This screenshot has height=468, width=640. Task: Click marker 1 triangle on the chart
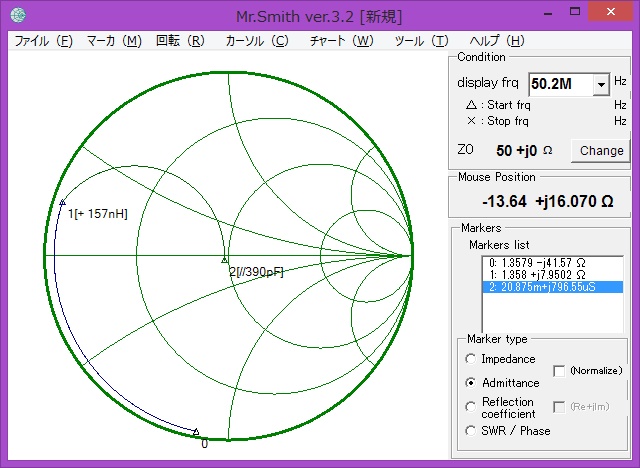(62, 202)
